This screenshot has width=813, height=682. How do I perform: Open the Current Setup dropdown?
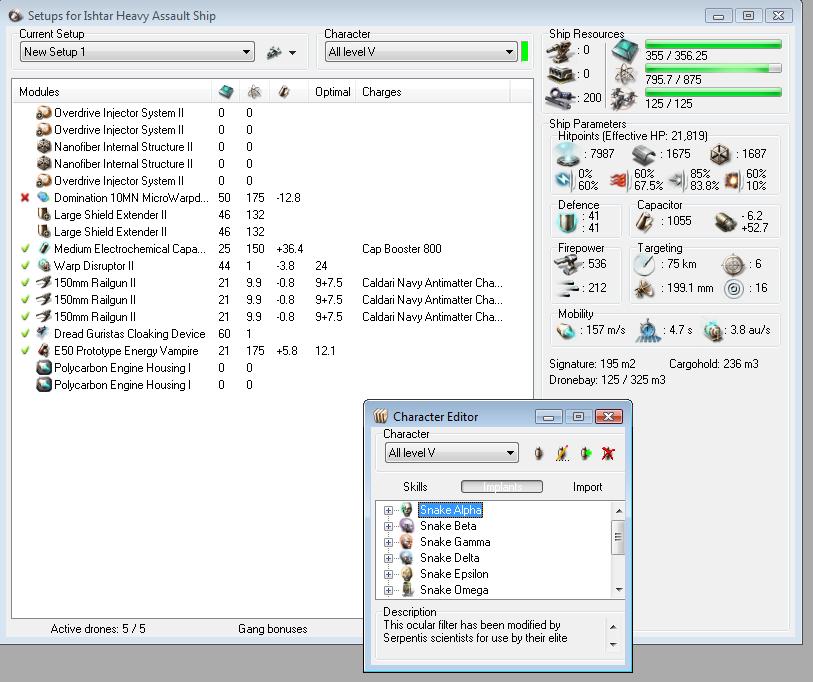click(x=138, y=52)
